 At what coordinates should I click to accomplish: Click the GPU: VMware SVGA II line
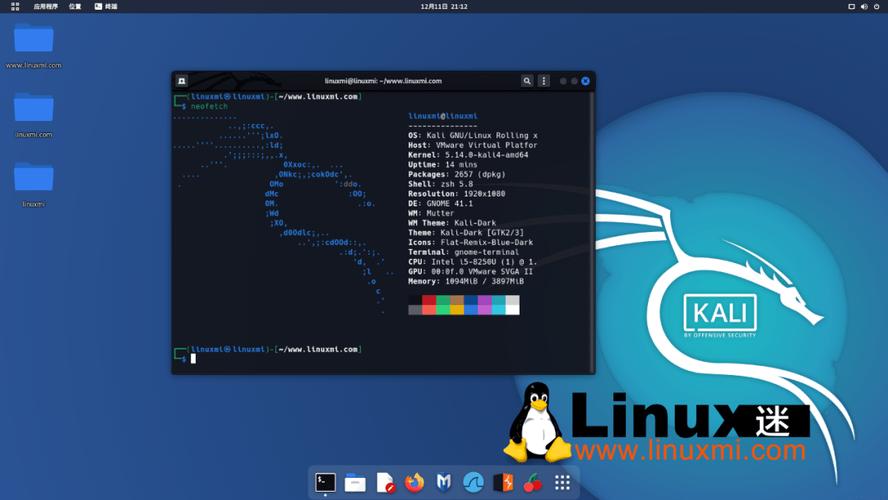[x=471, y=271]
